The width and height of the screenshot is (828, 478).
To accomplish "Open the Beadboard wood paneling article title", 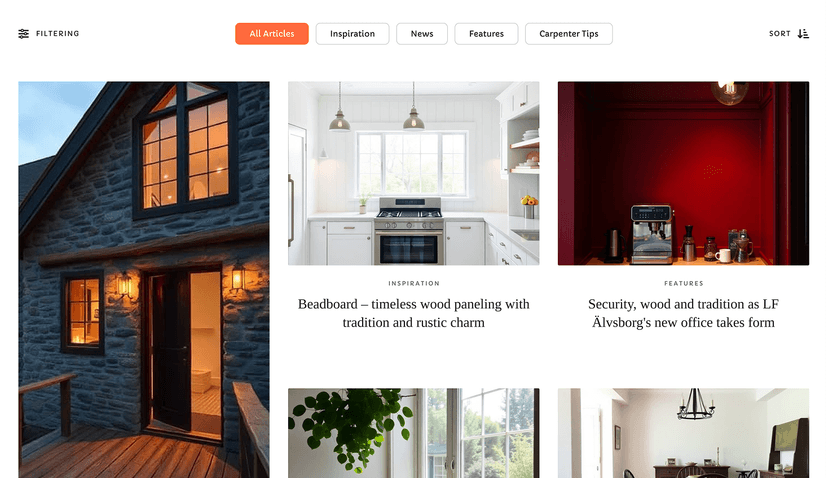I will 413,313.
